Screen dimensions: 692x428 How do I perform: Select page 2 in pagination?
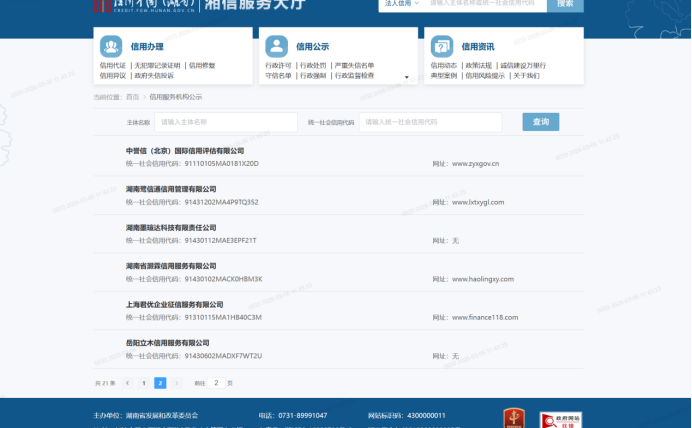160,383
